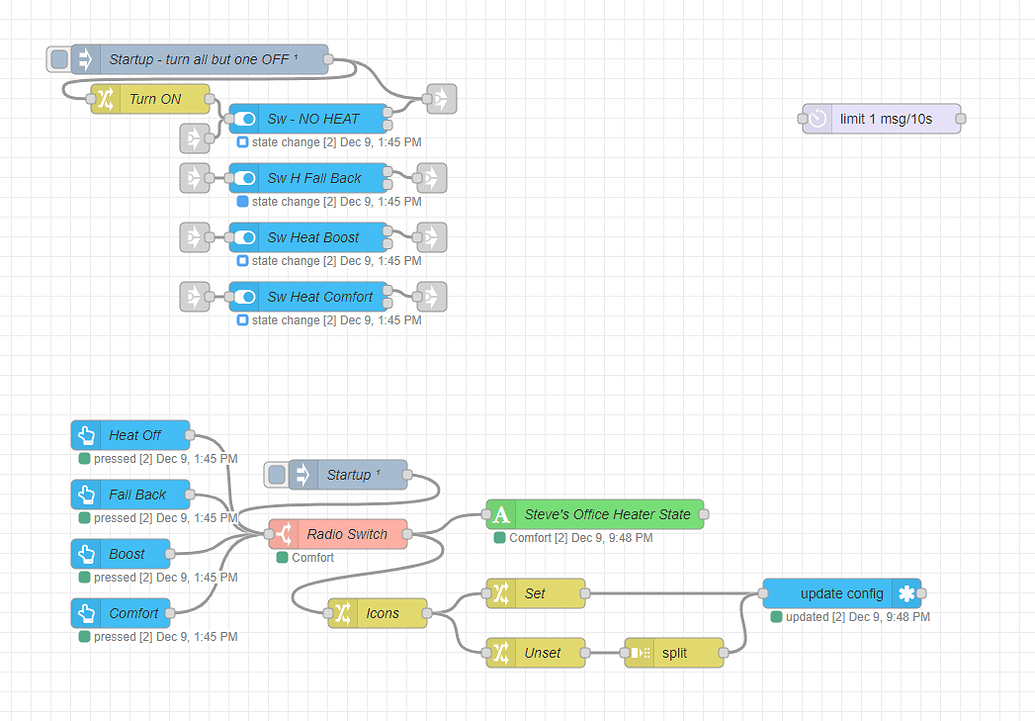Select the 'Sw Heat Comfort' node label

point(320,297)
